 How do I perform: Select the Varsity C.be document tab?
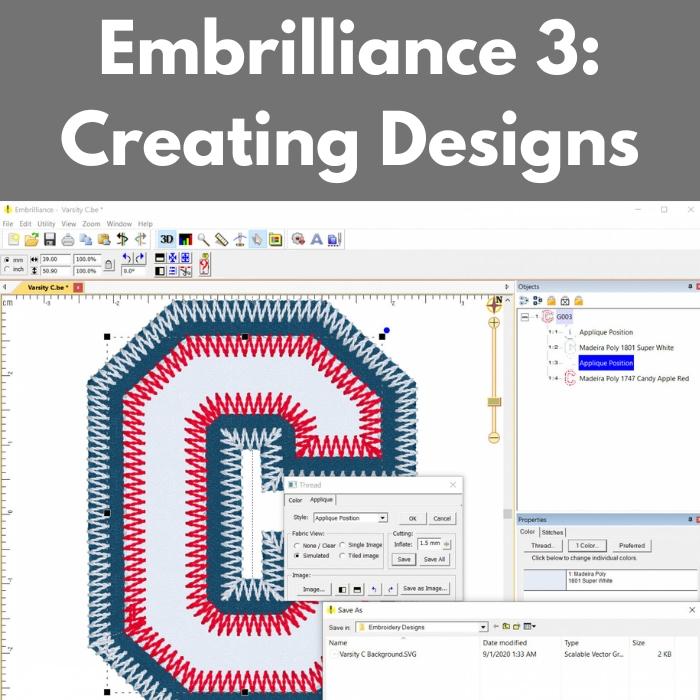[48, 288]
